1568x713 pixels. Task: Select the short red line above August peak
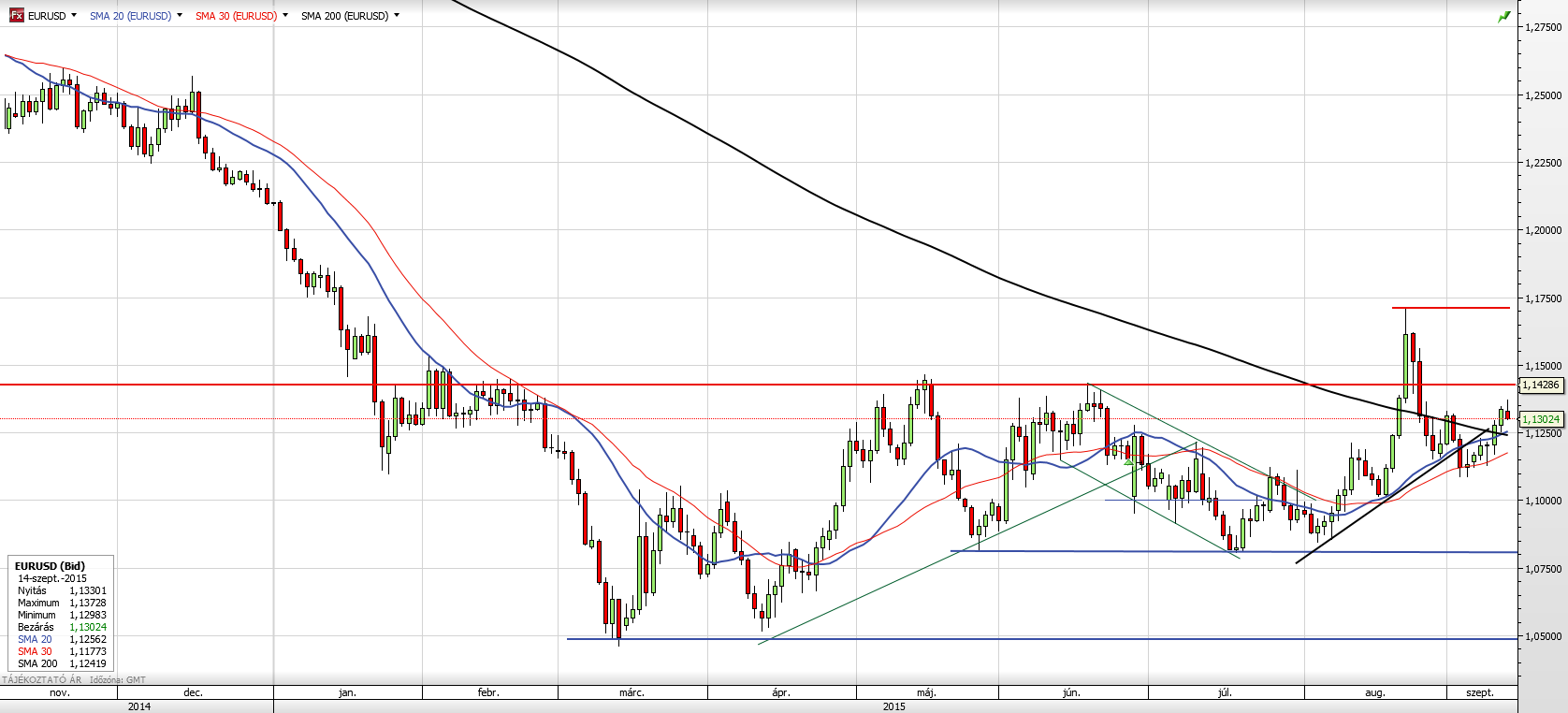click(1450, 308)
